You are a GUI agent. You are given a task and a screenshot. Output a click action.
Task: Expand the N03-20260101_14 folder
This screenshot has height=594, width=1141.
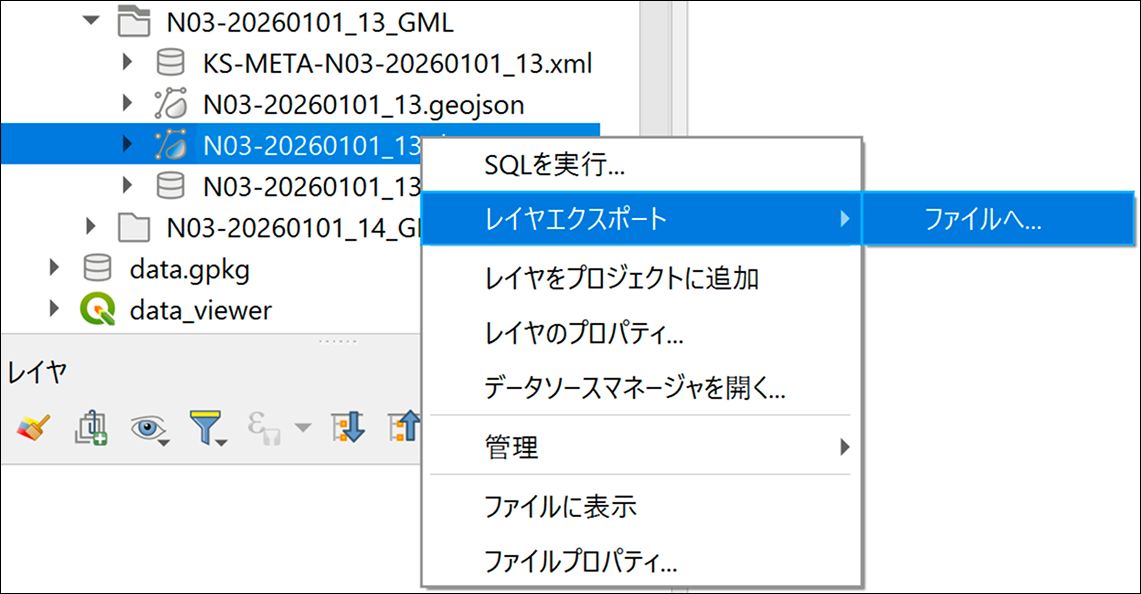coord(91,226)
